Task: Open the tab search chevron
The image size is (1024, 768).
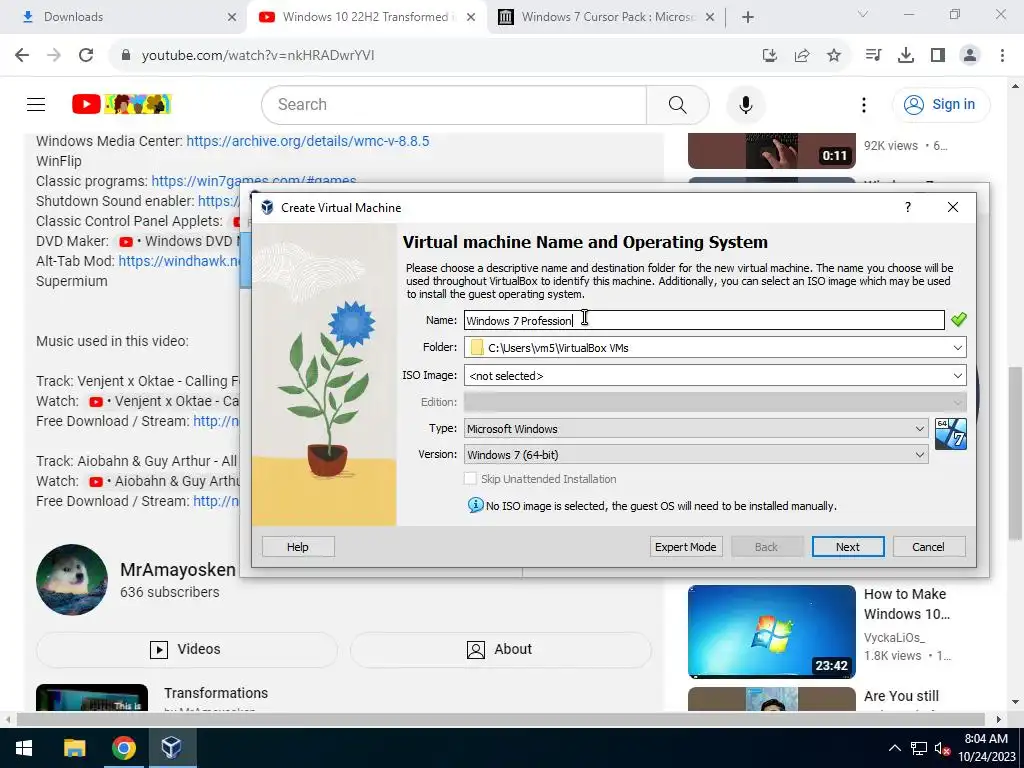Action: (863, 14)
